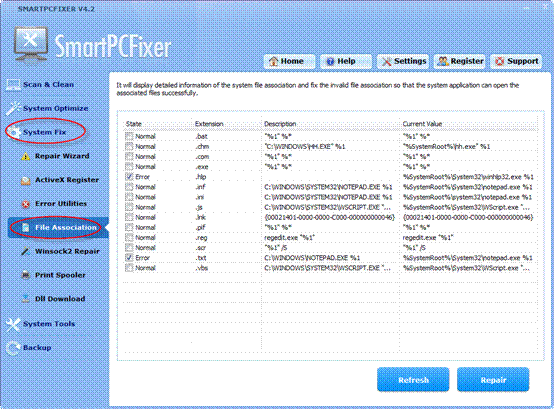Click the 'C:\WINDOWS\HH.EXE' description cell
Image resolution: width=554 pixels, height=409 pixels.
coord(305,147)
